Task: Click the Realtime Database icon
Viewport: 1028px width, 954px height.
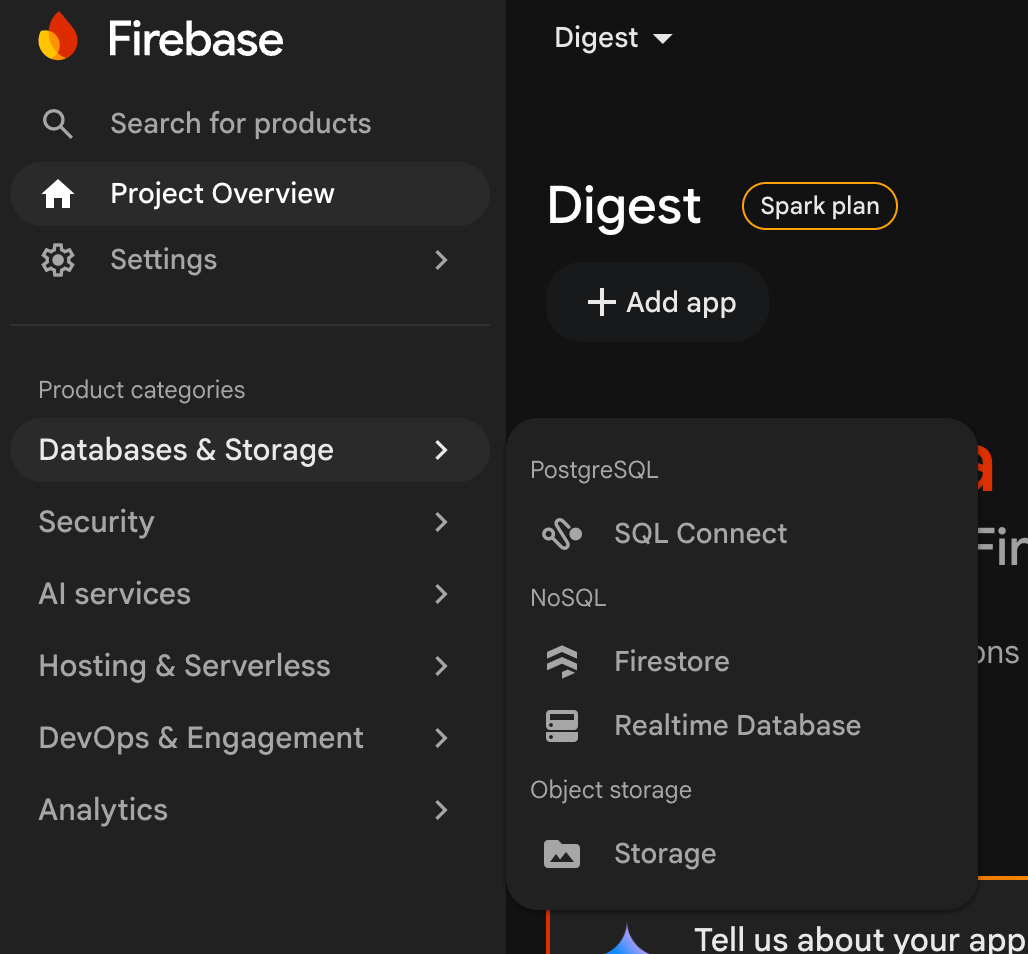Action: pyautogui.click(x=562, y=726)
